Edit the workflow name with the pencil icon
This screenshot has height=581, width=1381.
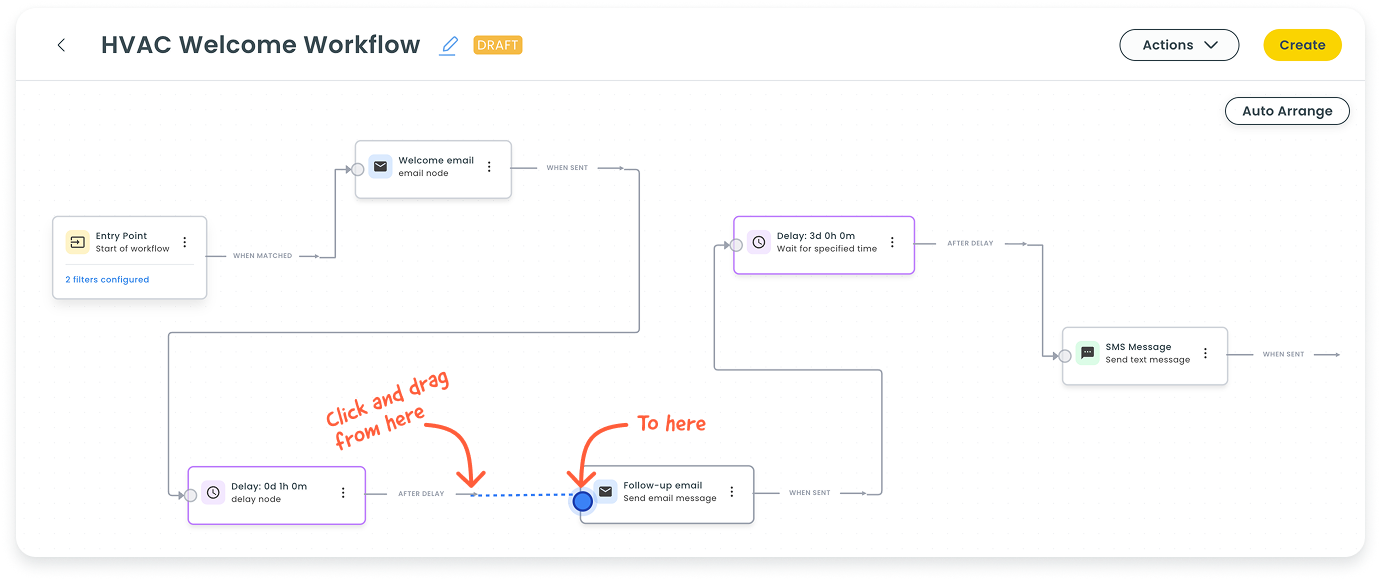click(448, 45)
